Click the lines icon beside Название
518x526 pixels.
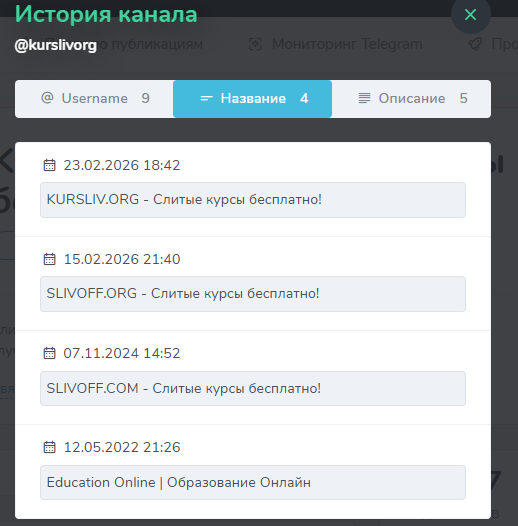click(x=206, y=98)
